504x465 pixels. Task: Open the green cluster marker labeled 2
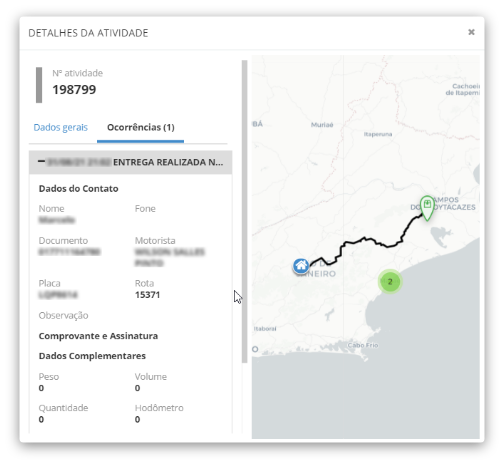coord(390,281)
